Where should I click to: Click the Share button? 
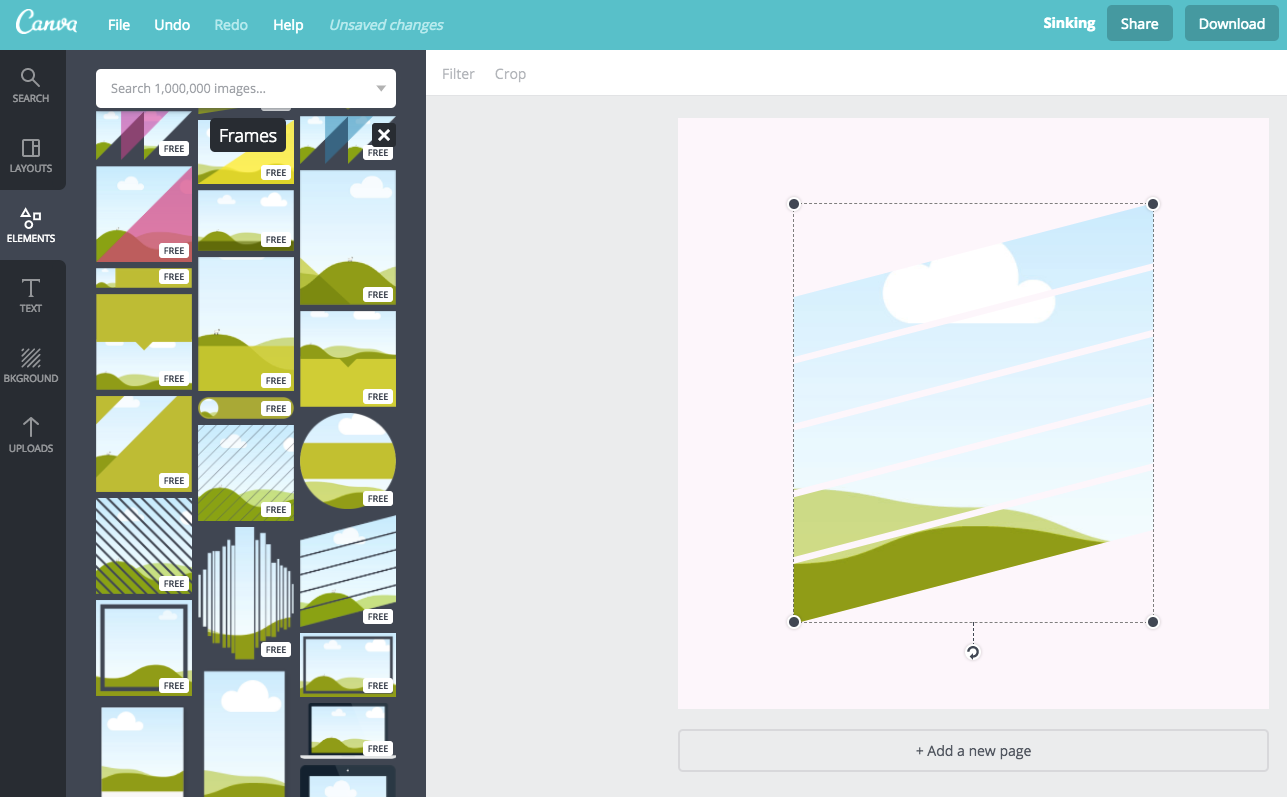coord(1139,23)
